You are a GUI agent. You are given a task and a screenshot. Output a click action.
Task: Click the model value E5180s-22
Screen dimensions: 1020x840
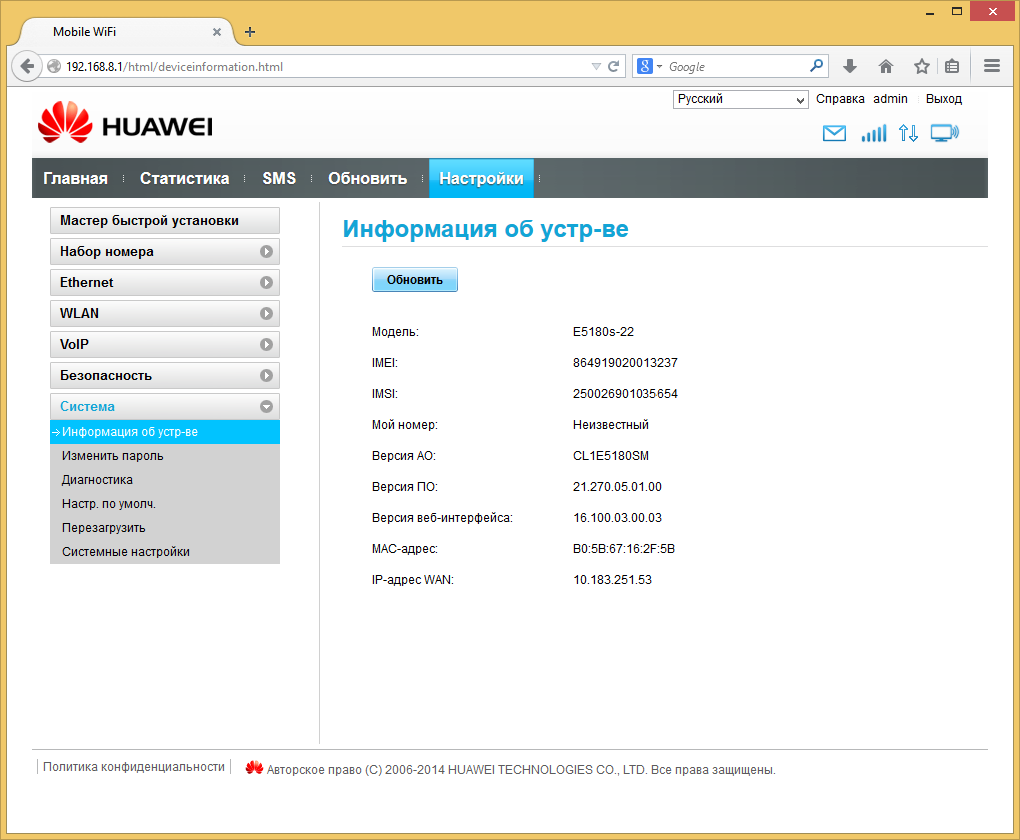pos(603,332)
